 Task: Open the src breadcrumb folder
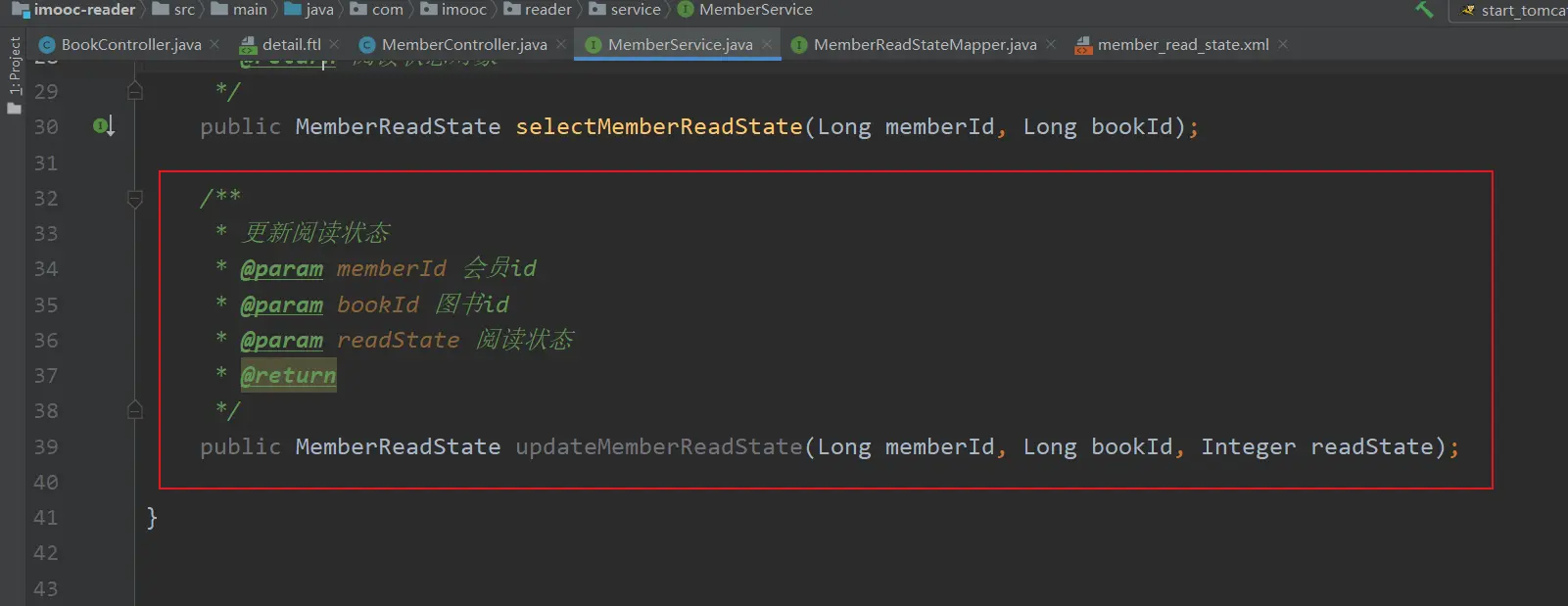tap(173, 10)
